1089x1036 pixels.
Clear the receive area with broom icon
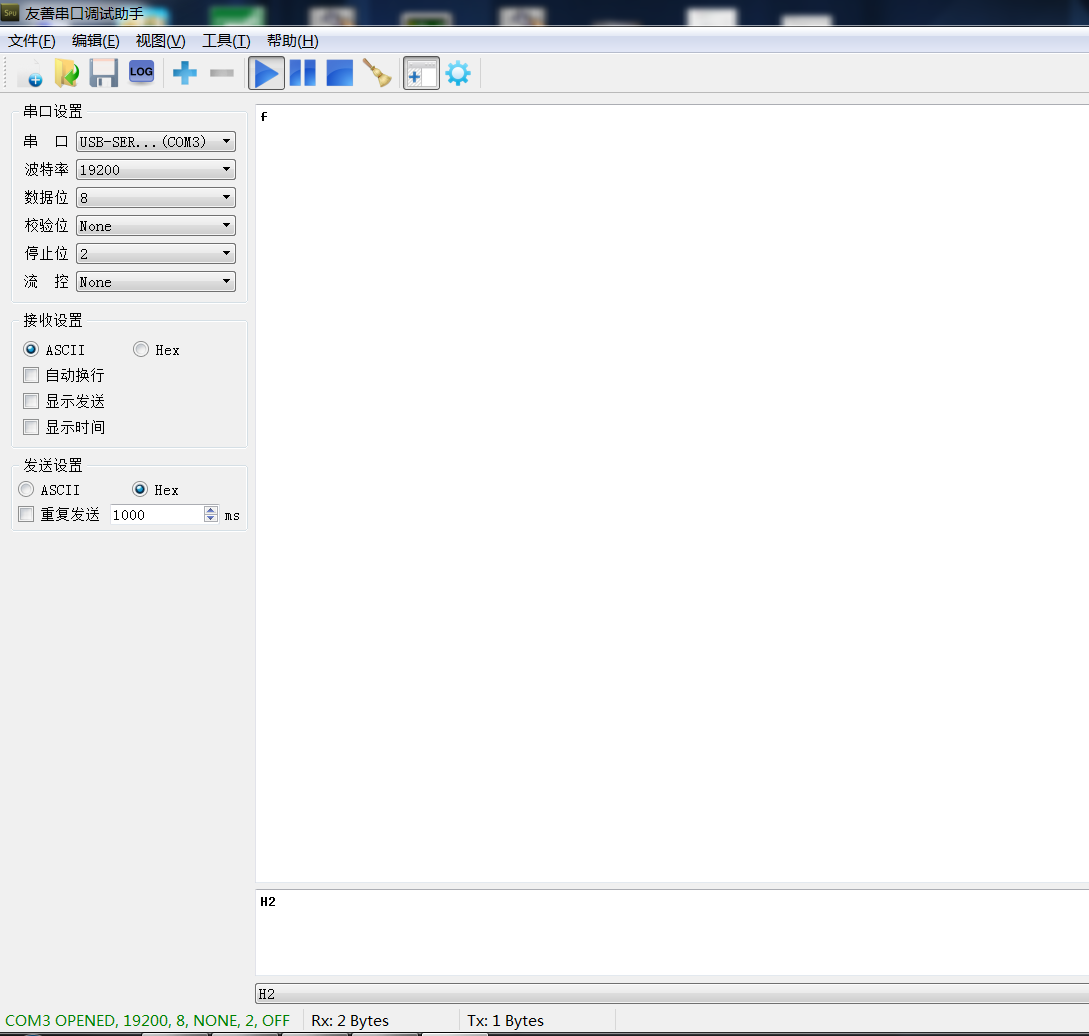(x=377, y=73)
